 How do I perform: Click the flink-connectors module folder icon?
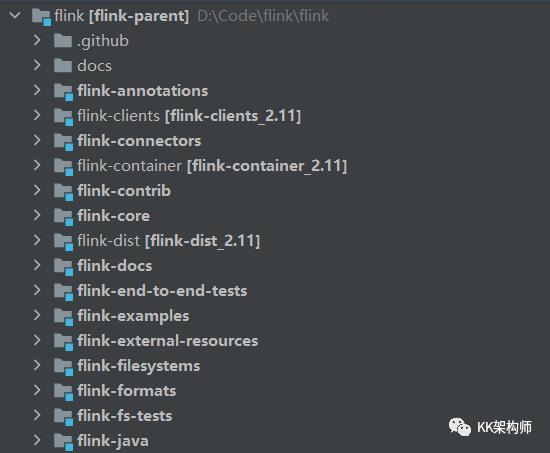(x=63, y=141)
